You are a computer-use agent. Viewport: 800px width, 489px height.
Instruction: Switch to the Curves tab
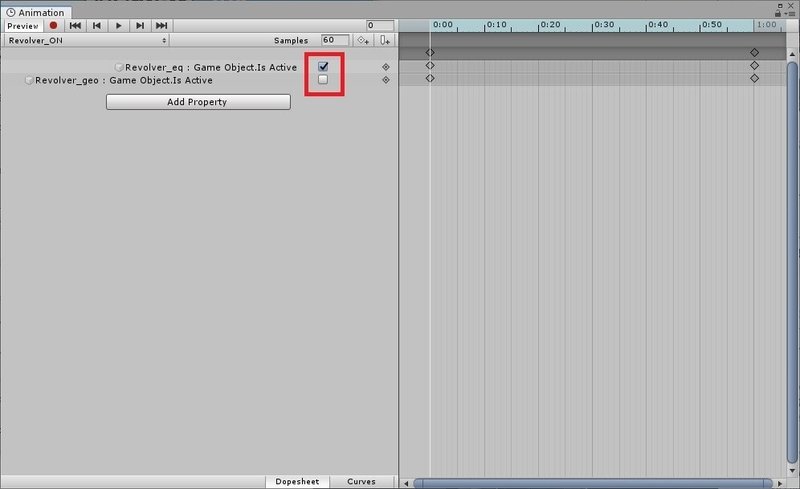pos(361,481)
